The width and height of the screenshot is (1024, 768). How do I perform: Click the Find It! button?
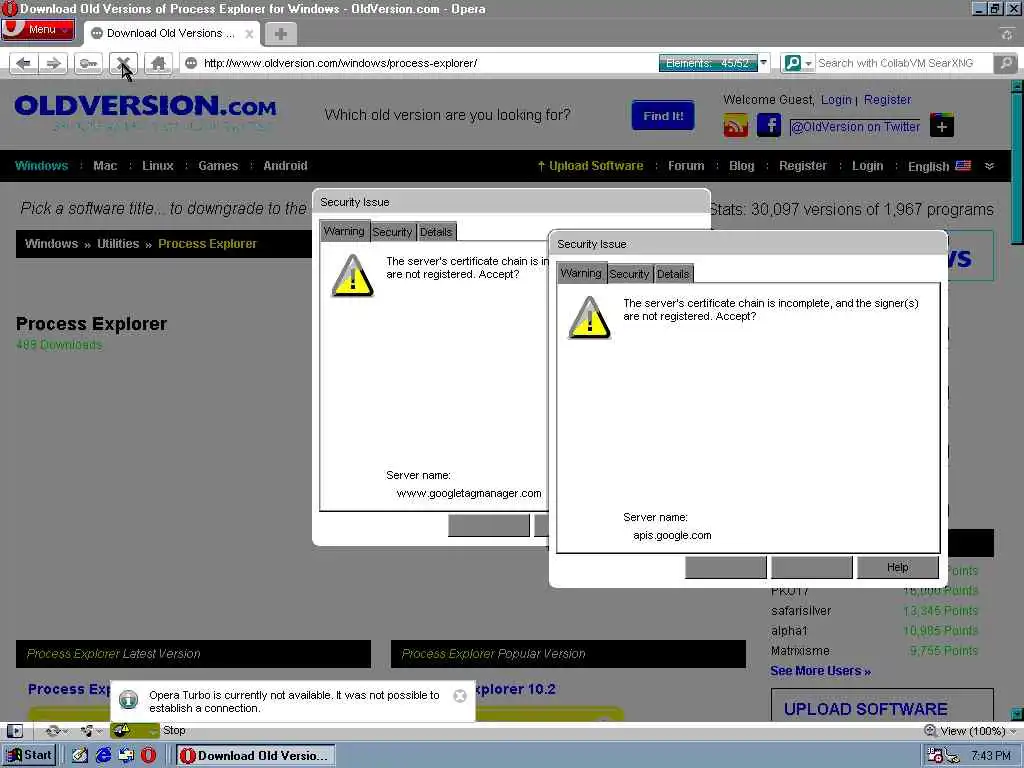[663, 116]
